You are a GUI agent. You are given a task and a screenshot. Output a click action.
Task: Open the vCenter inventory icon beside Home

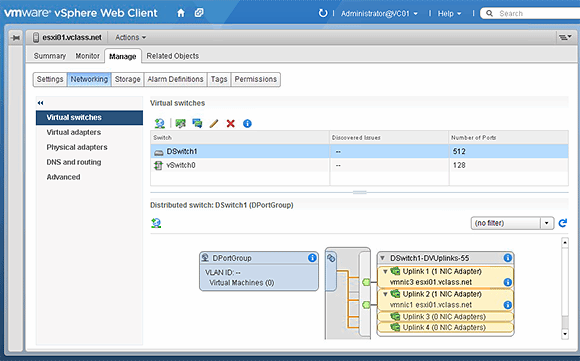pos(199,13)
